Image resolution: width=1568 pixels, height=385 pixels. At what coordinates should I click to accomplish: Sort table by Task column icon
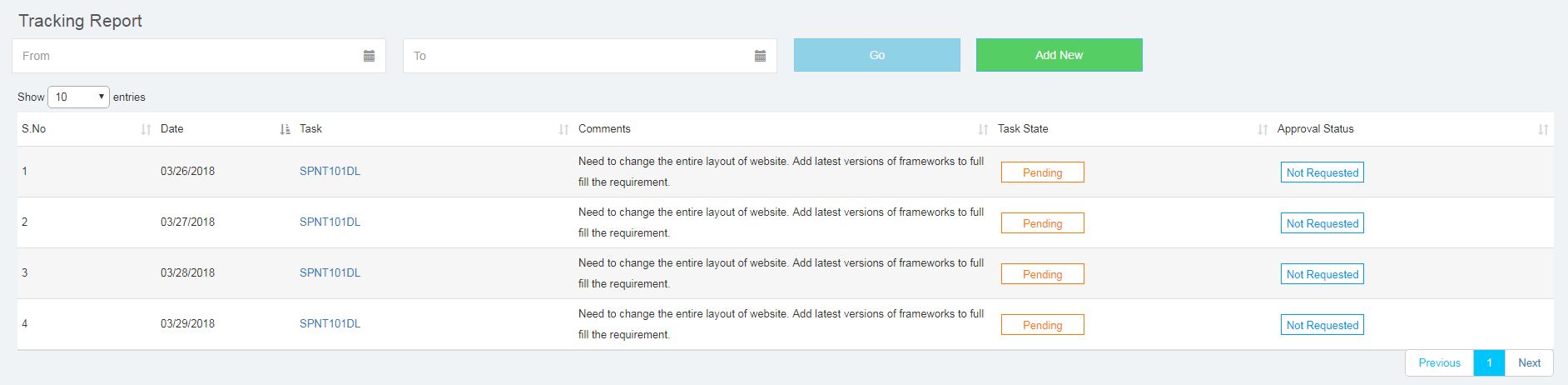[563, 129]
